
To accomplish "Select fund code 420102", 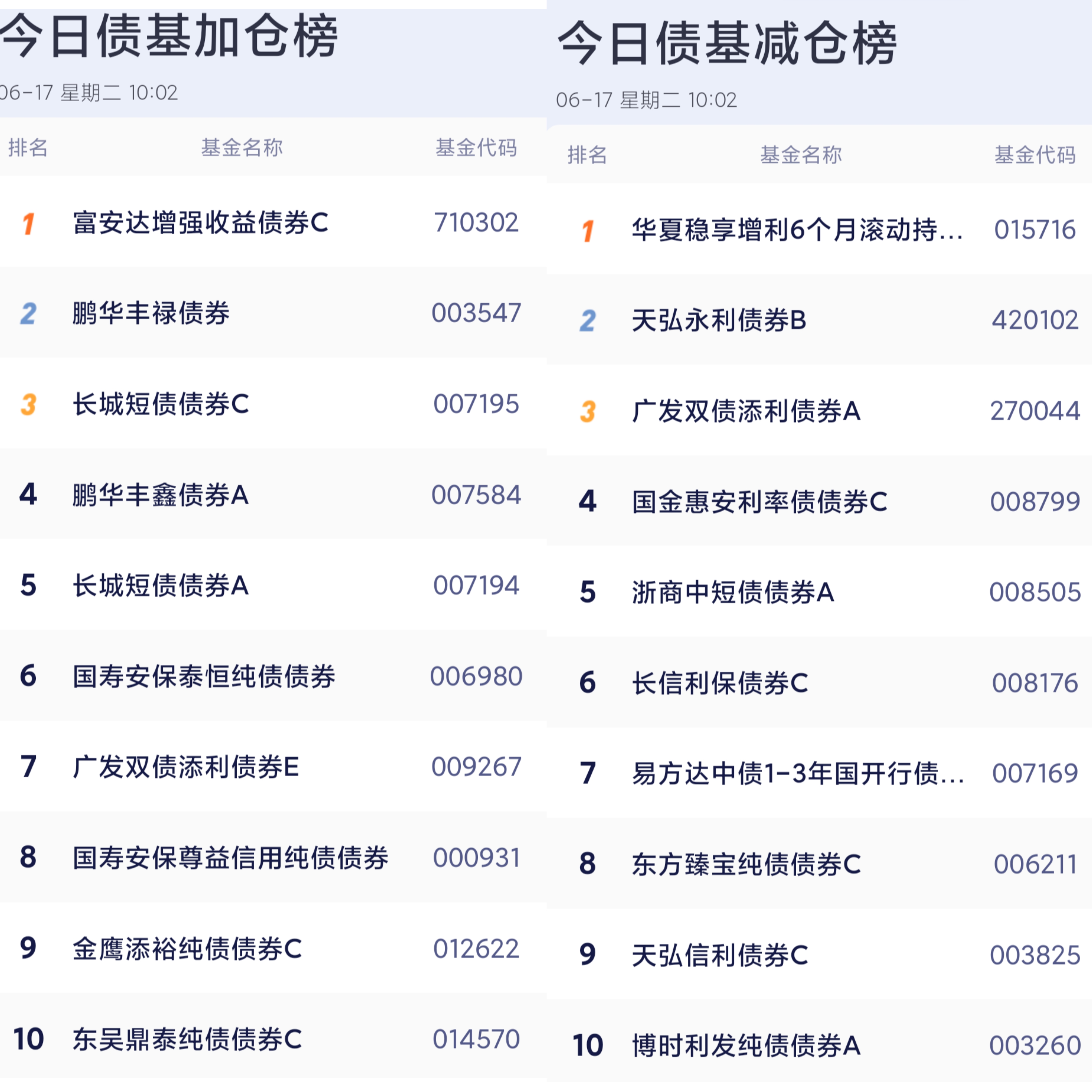I will 1035,320.
